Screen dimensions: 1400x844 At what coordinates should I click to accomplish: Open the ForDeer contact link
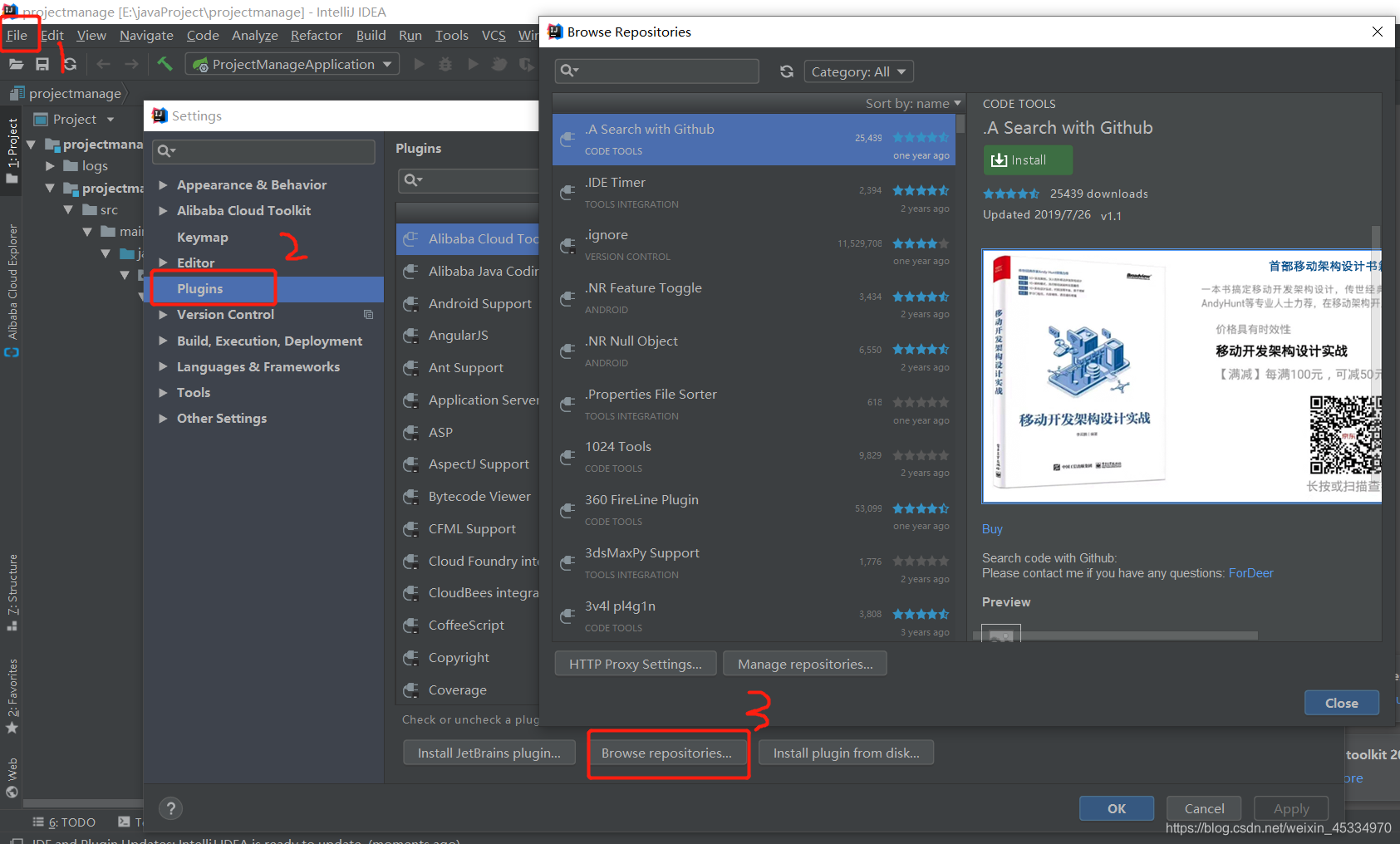pos(1250,573)
